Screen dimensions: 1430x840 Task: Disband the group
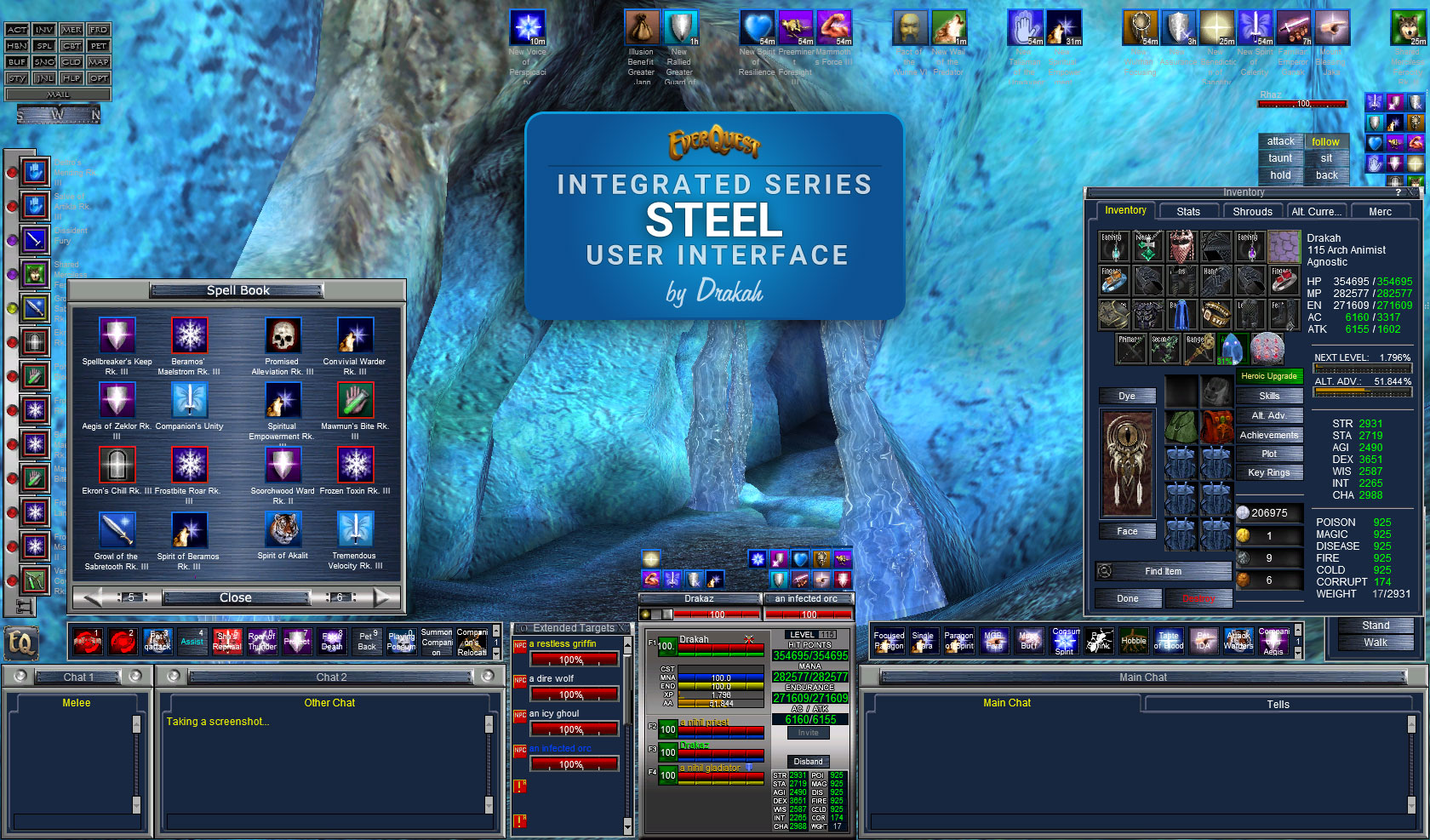809,761
